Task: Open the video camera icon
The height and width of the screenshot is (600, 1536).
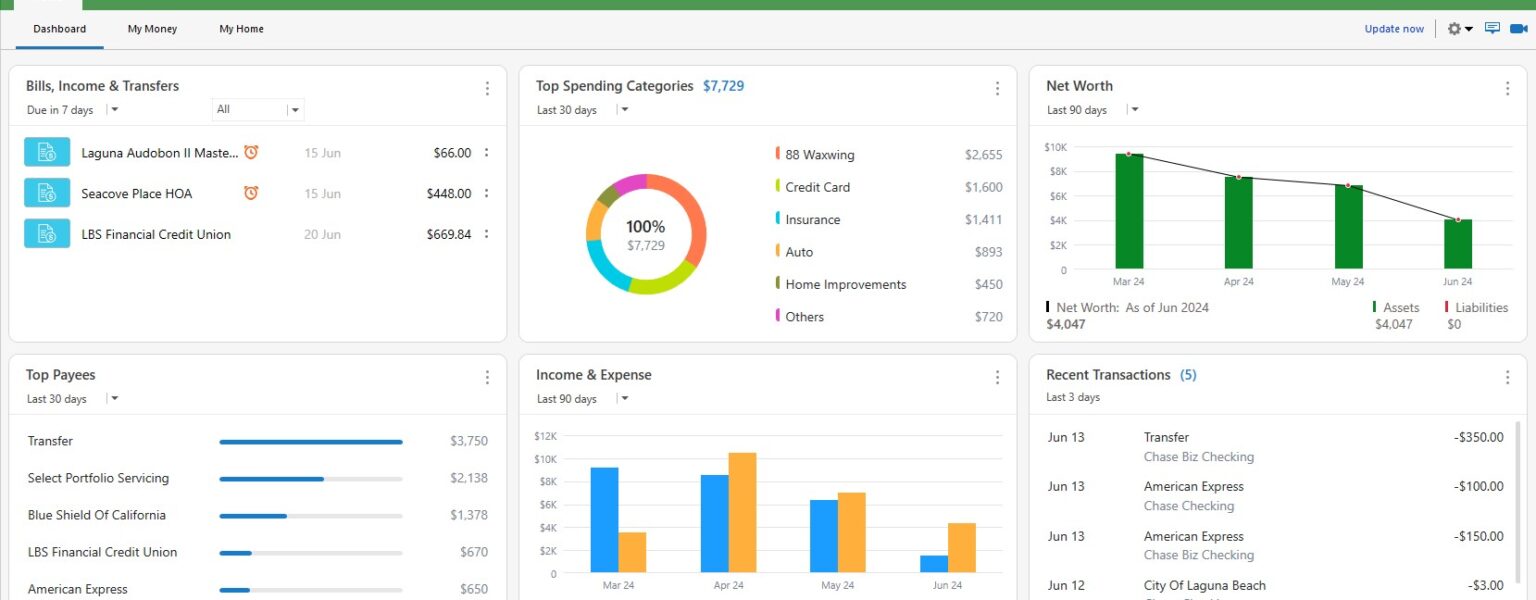Action: 1519,29
